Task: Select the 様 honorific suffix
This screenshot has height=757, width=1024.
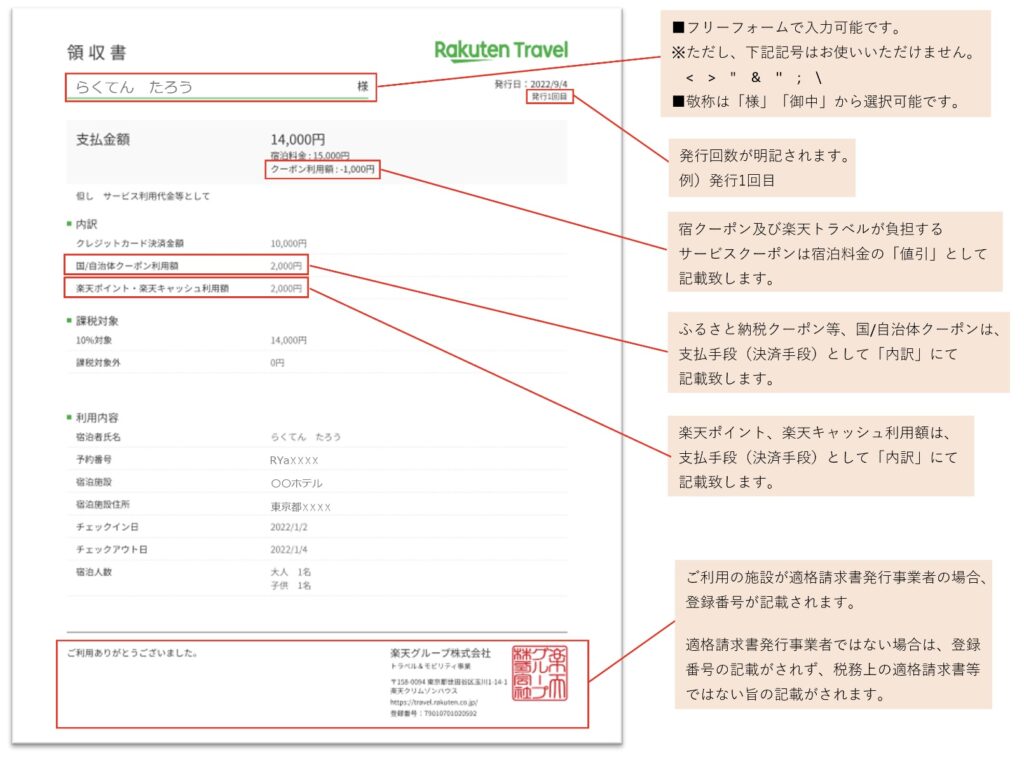Action: click(363, 86)
